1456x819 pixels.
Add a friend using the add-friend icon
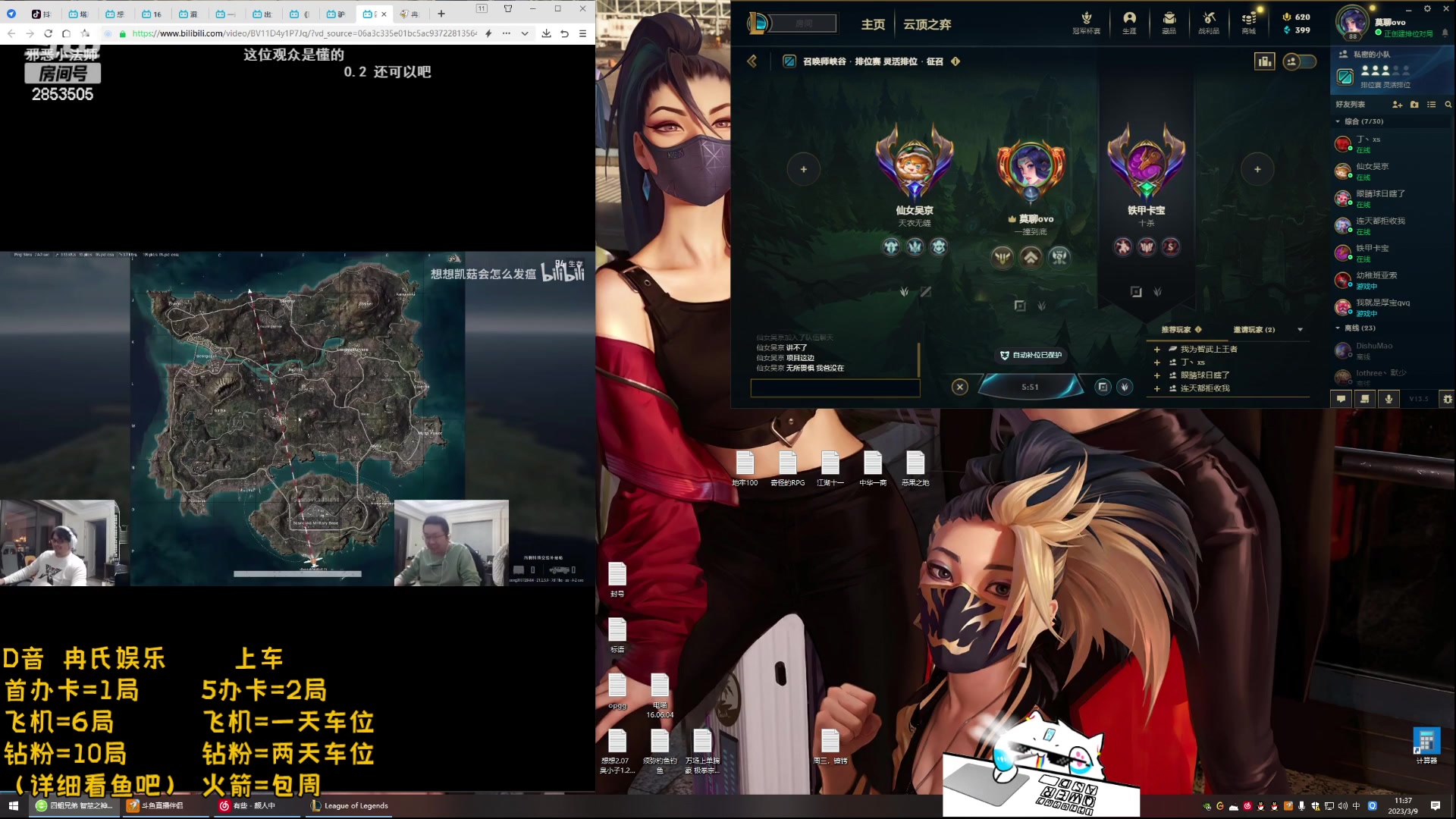pyautogui.click(x=1397, y=105)
